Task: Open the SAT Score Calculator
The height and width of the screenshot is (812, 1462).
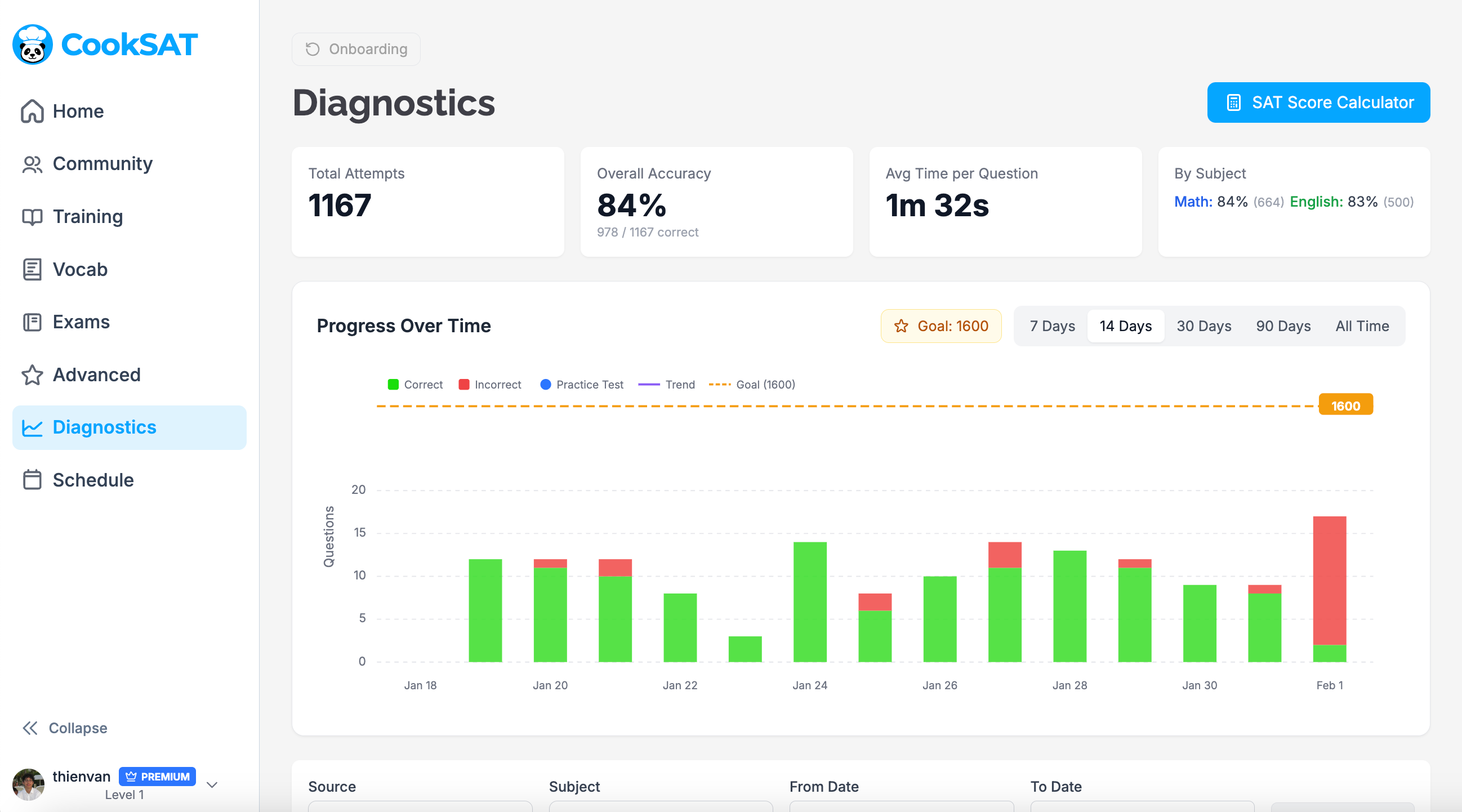Action: (x=1318, y=102)
